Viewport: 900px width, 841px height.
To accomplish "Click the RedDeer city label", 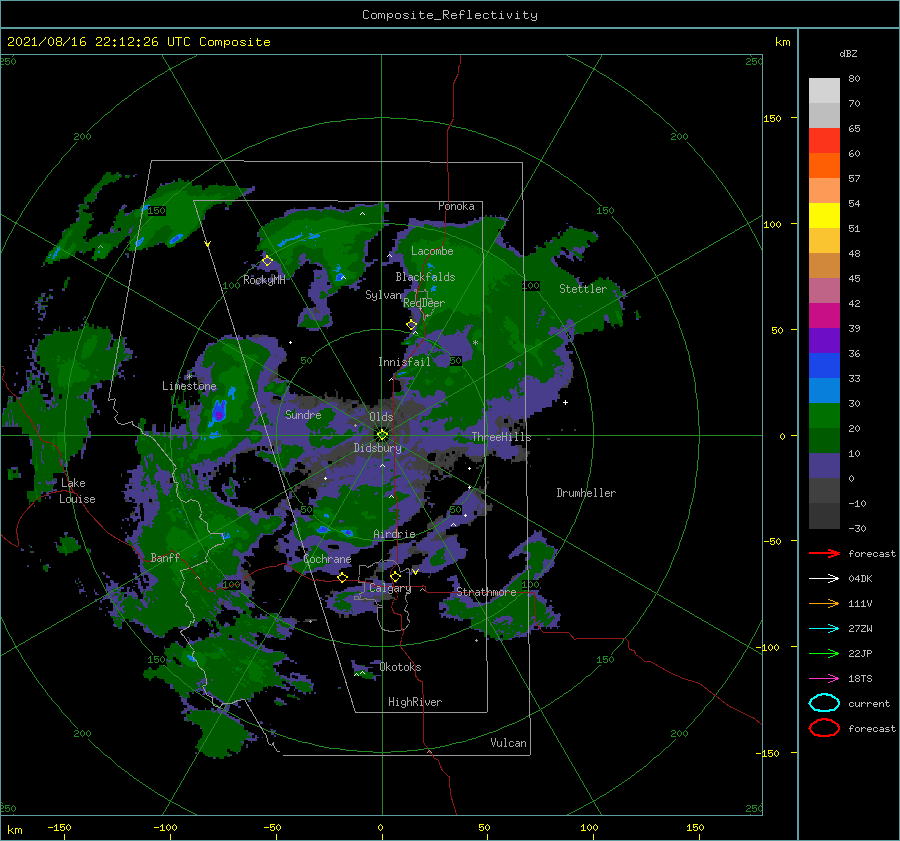I will 424,303.
